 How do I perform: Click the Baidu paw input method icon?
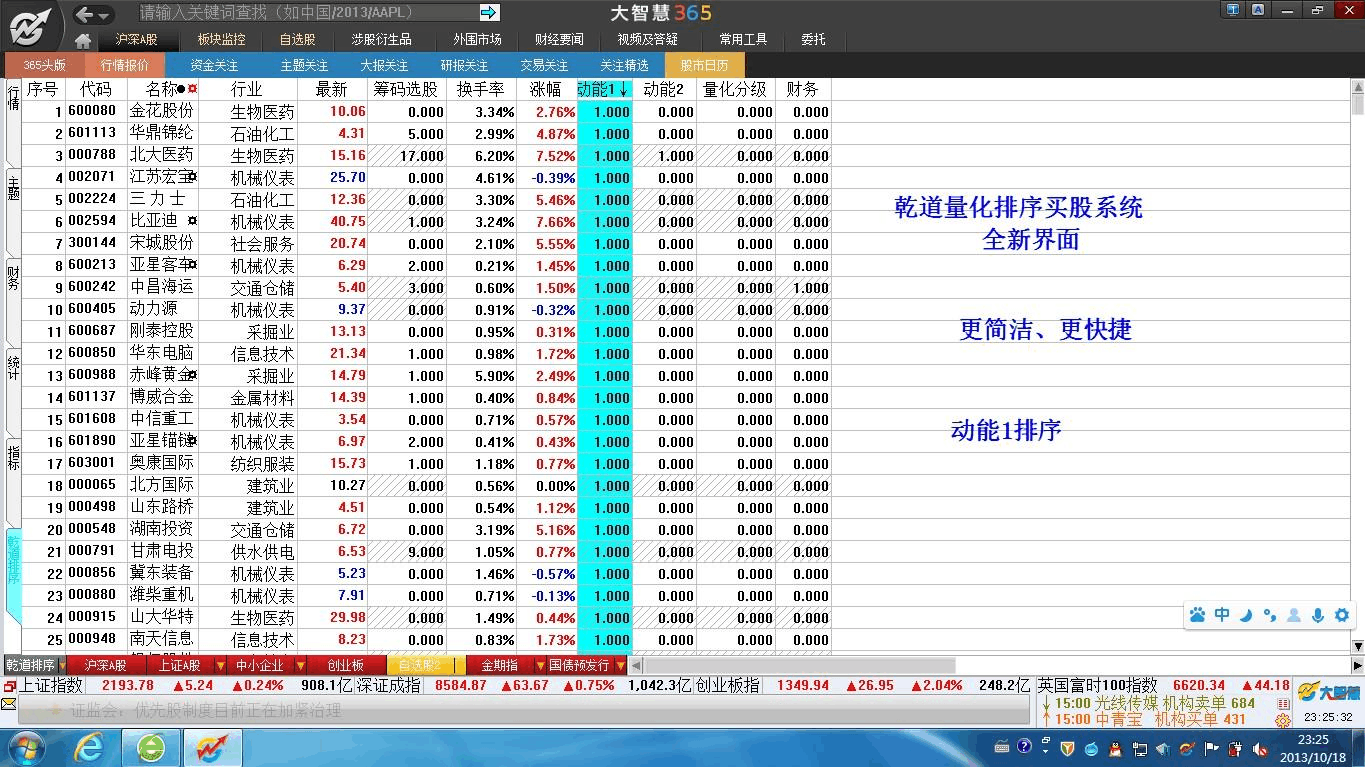coord(1198,615)
